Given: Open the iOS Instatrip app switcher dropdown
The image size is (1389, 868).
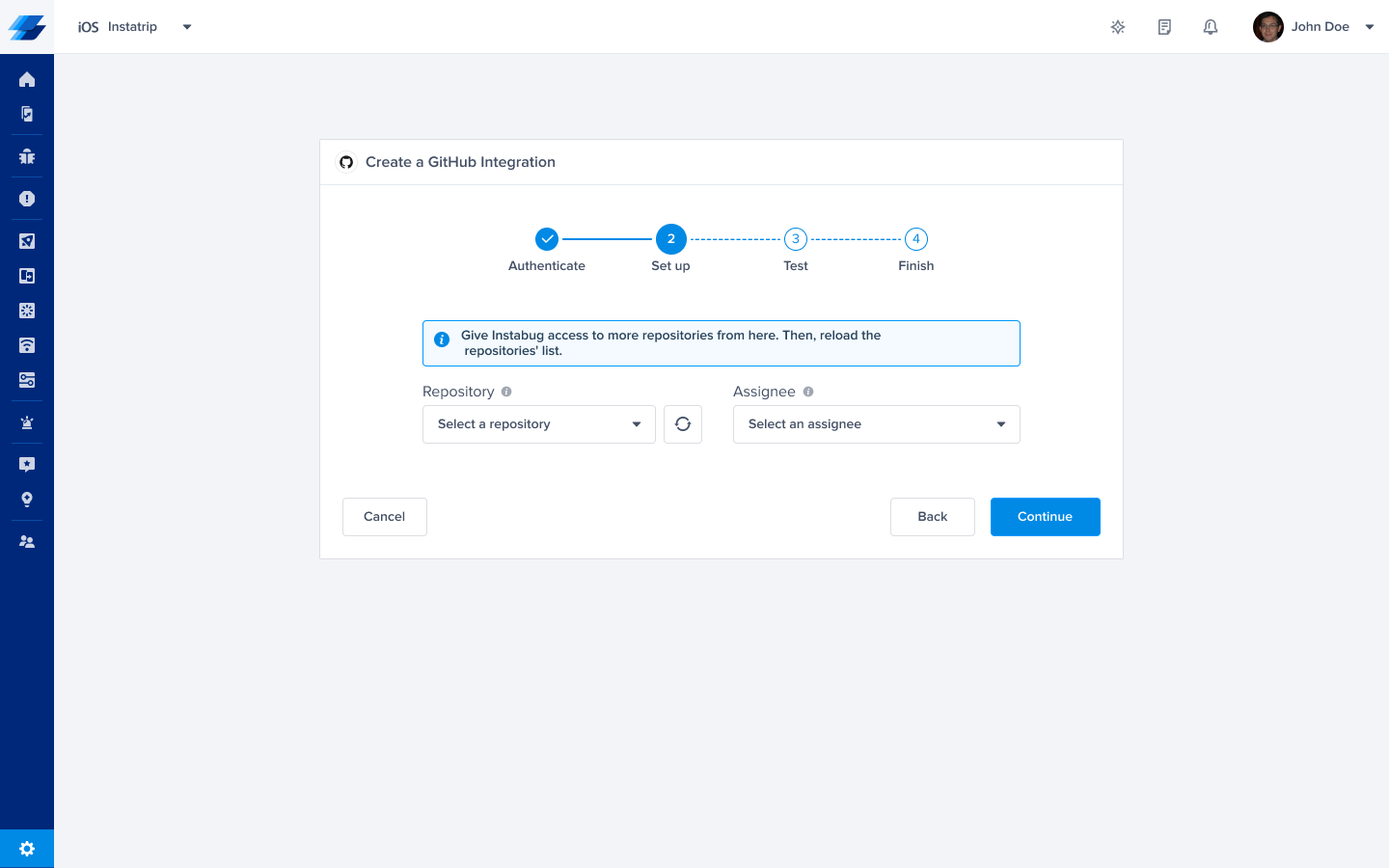Looking at the screenshot, I should pos(135,27).
